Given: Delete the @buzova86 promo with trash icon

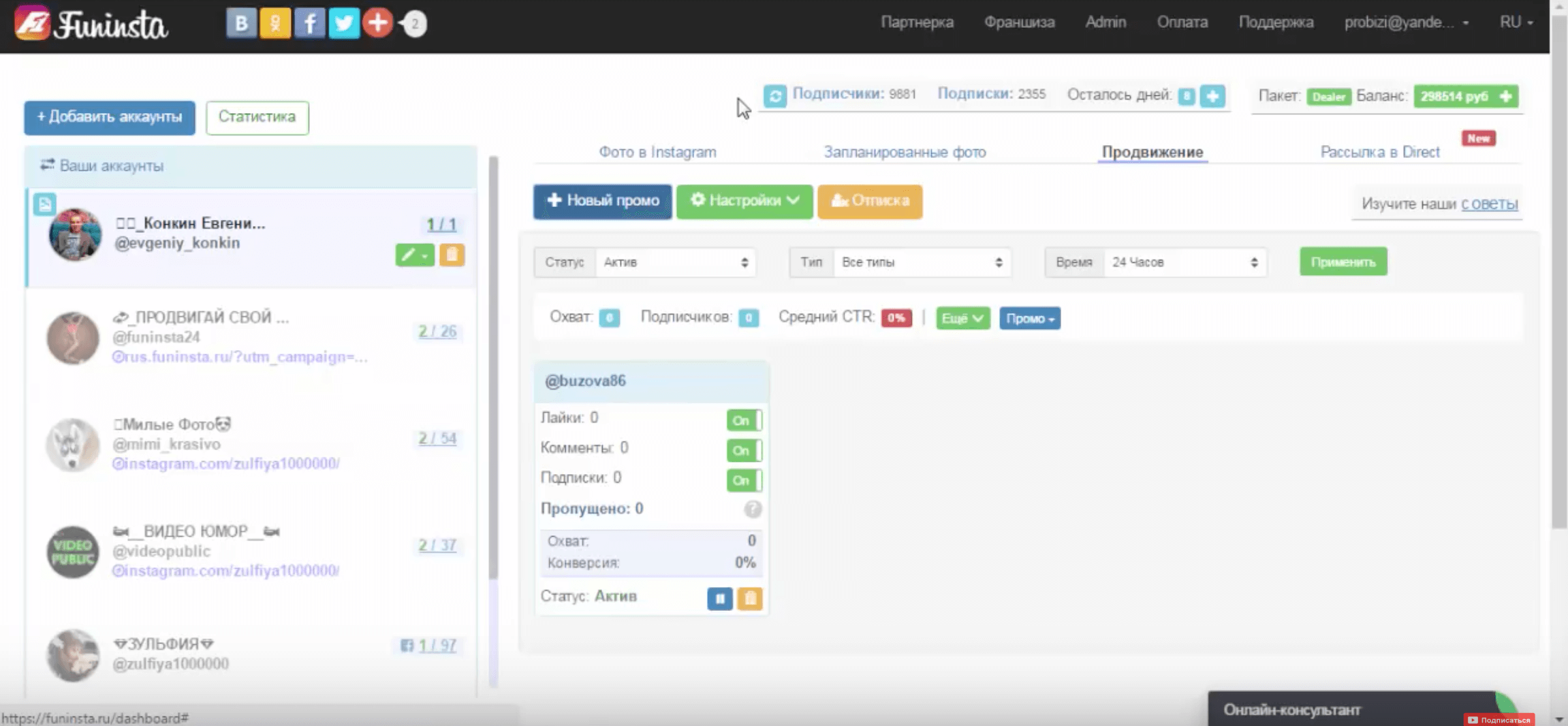Looking at the screenshot, I should point(750,598).
